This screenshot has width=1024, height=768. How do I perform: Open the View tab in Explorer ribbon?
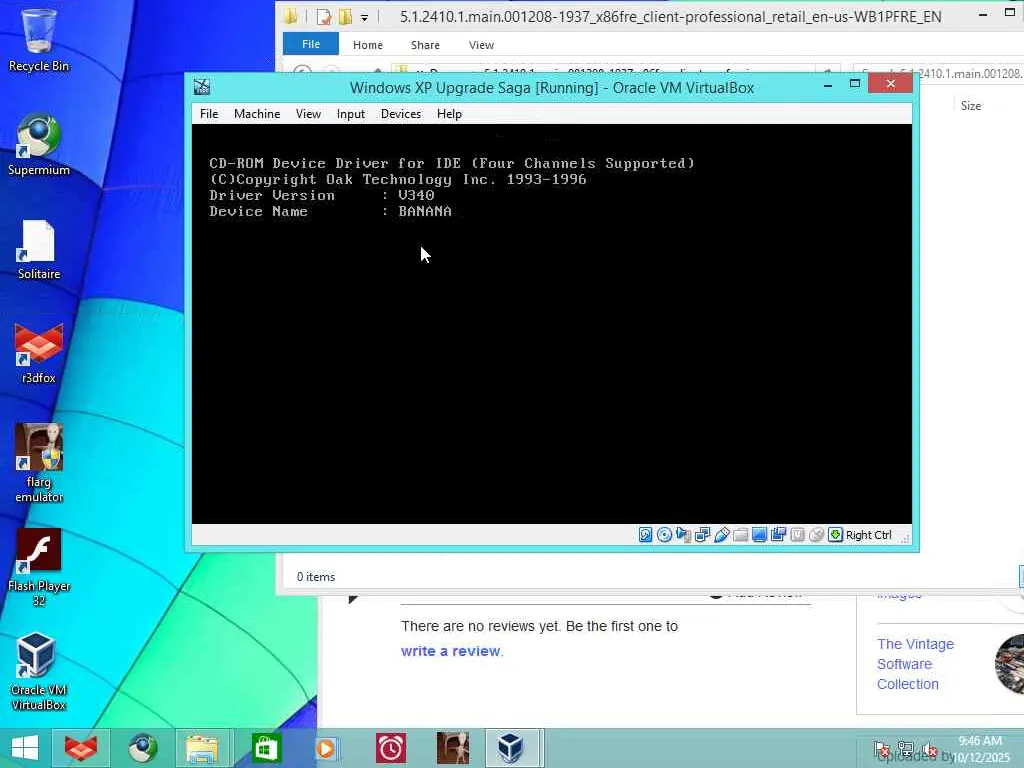pos(481,45)
